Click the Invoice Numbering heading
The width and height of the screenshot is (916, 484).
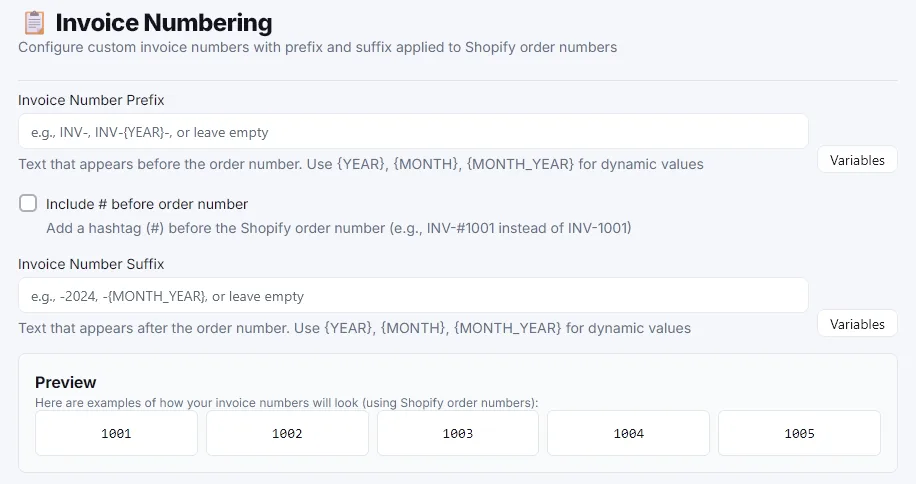[x=164, y=23]
